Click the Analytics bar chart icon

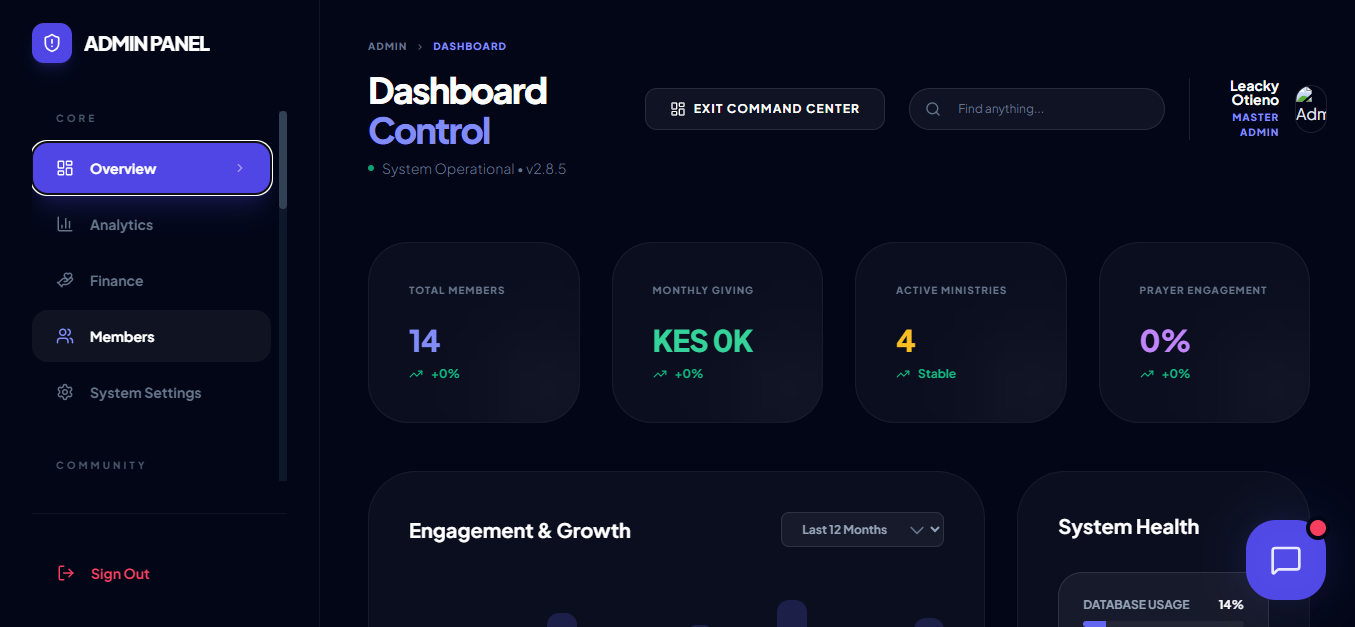[65, 225]
